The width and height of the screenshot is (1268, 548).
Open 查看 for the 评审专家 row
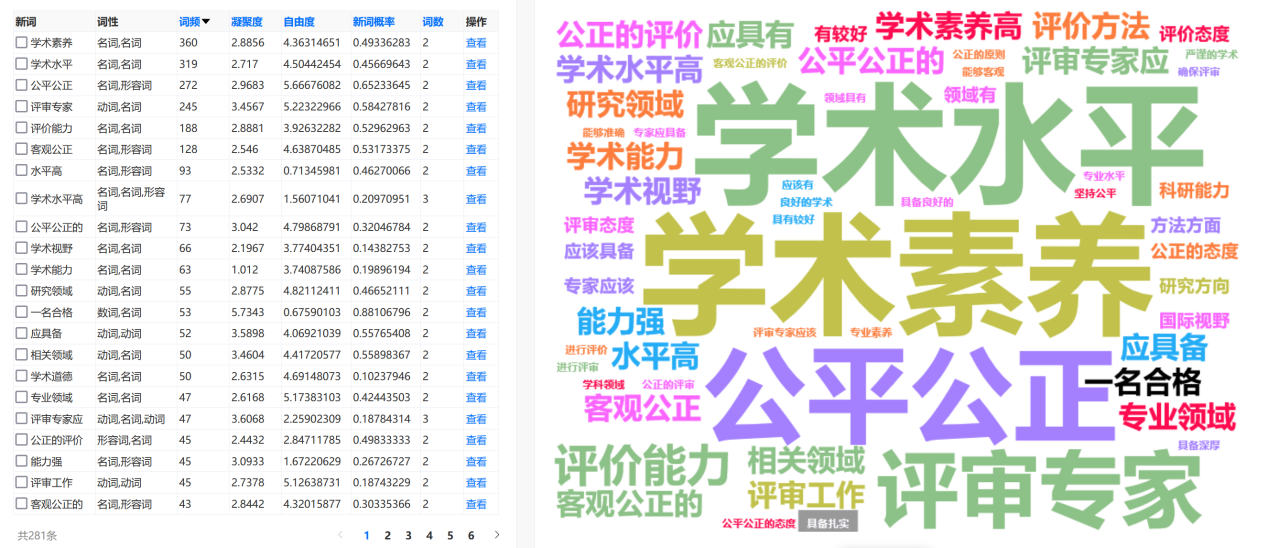476,107
